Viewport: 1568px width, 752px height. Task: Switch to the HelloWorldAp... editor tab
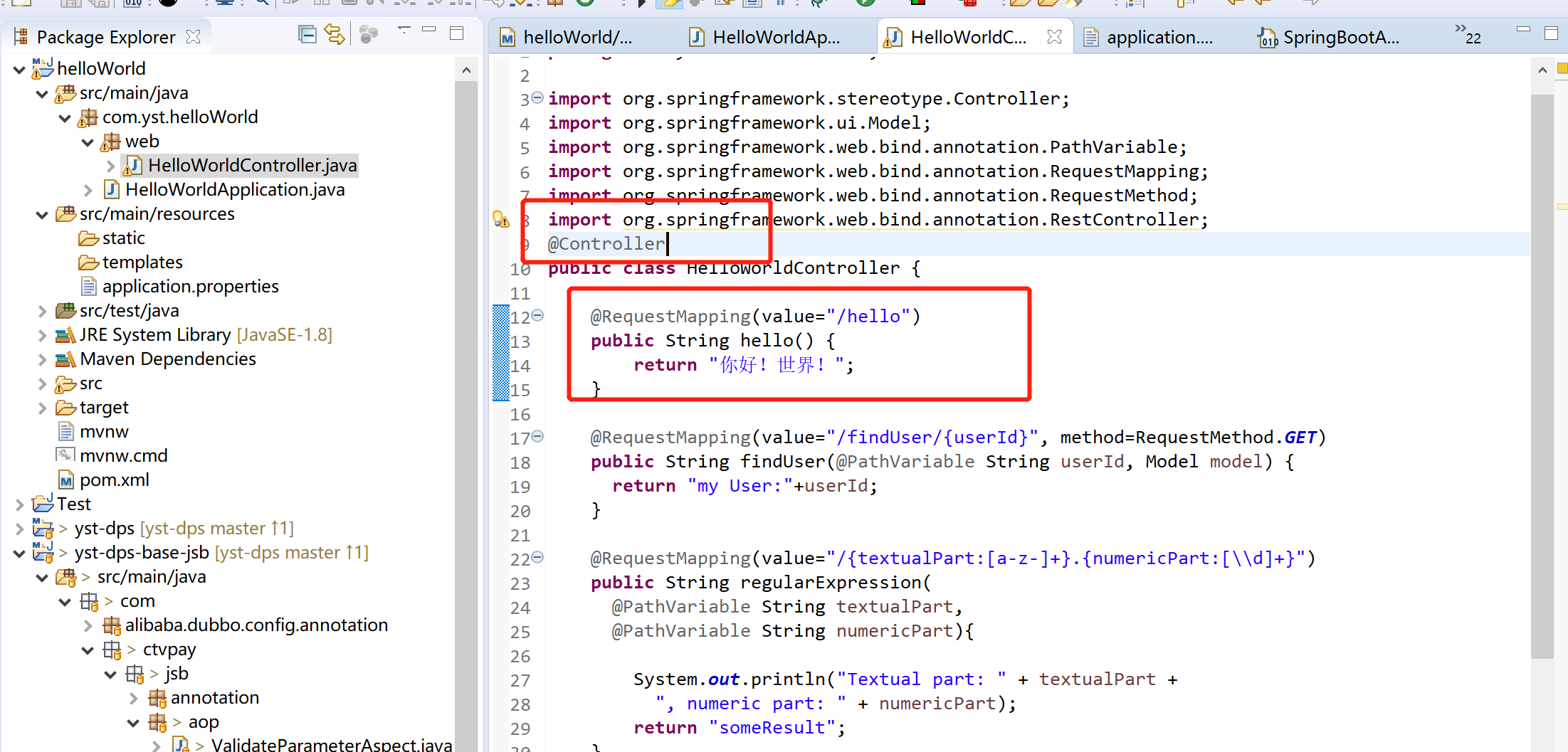click(766, 37)
